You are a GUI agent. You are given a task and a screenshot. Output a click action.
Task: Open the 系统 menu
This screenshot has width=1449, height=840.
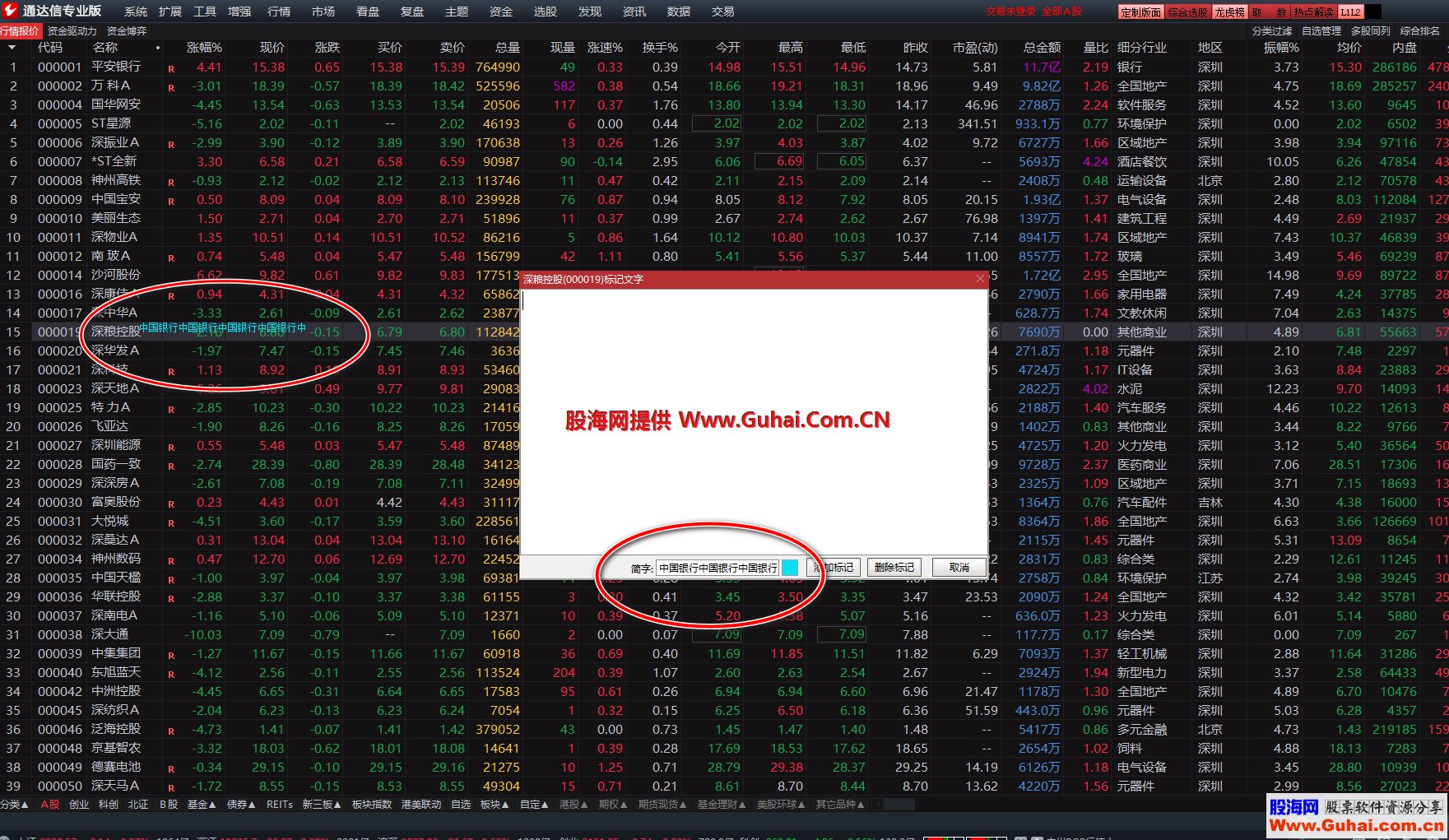click(x=136, y=12)
